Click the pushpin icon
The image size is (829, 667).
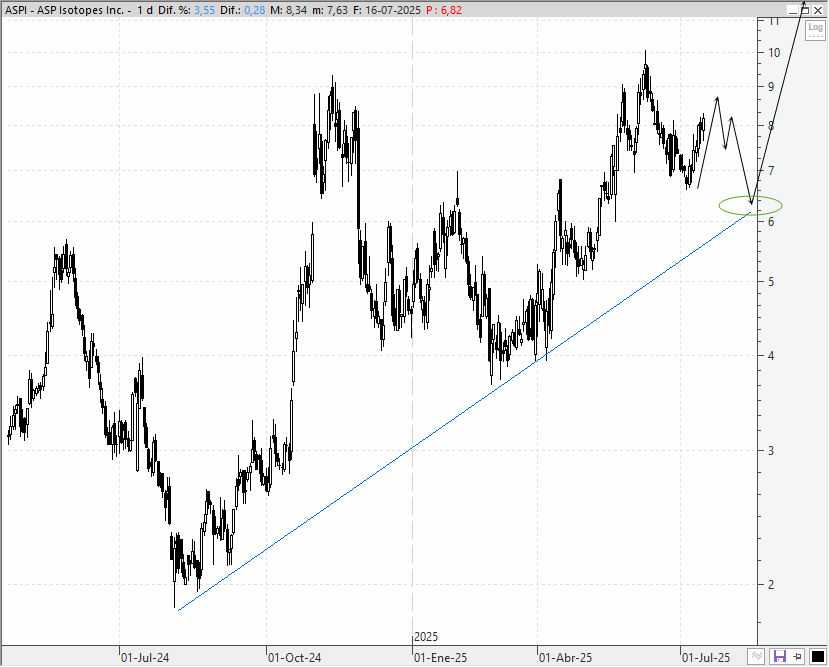coord(798,656)
